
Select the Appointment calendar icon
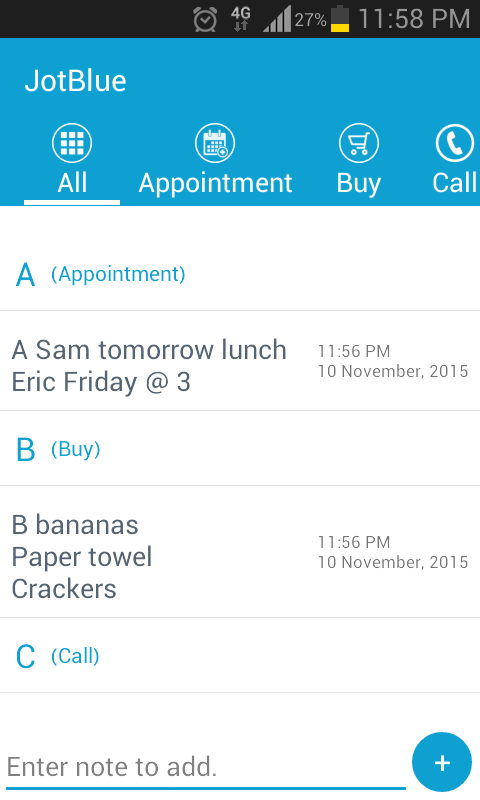click(215, 143)
